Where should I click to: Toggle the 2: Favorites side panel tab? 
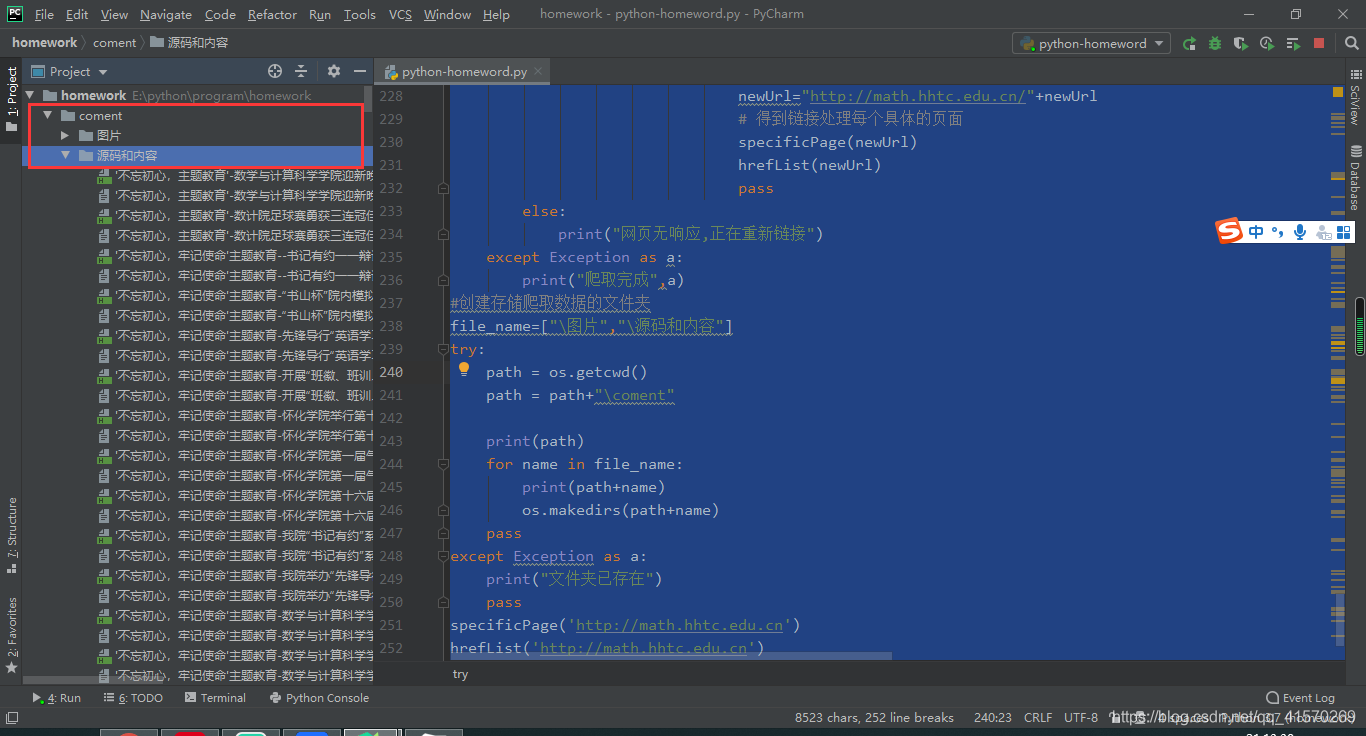12,635
